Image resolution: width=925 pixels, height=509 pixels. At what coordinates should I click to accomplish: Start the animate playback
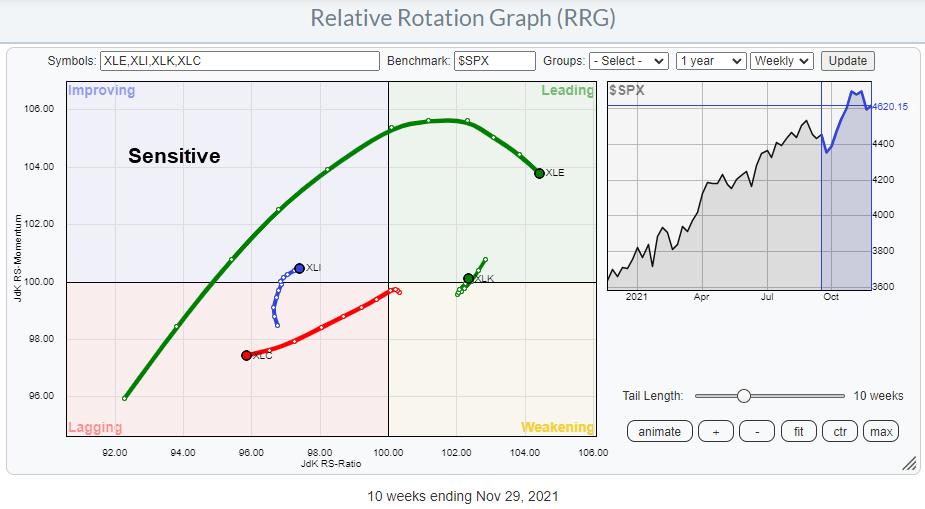click(x=659, y=431)
